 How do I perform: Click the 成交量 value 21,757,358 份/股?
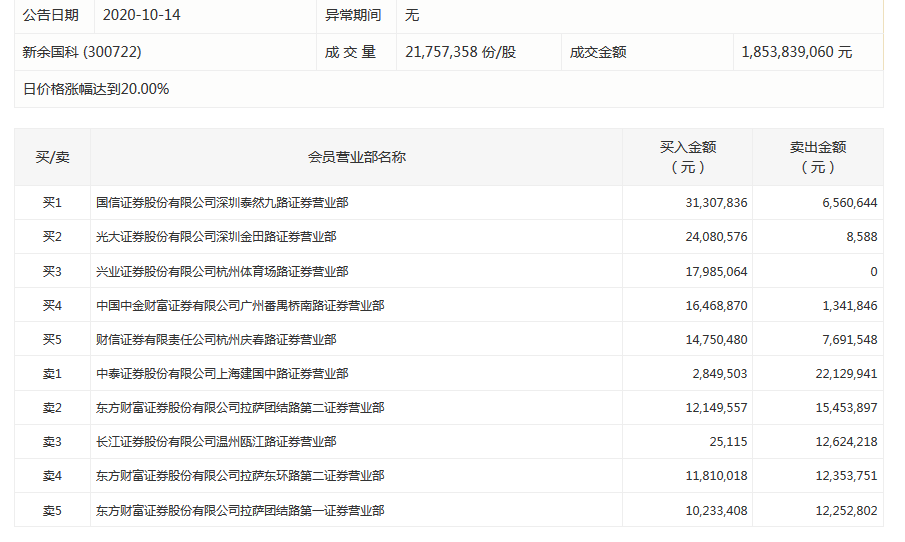pos(460,52)
